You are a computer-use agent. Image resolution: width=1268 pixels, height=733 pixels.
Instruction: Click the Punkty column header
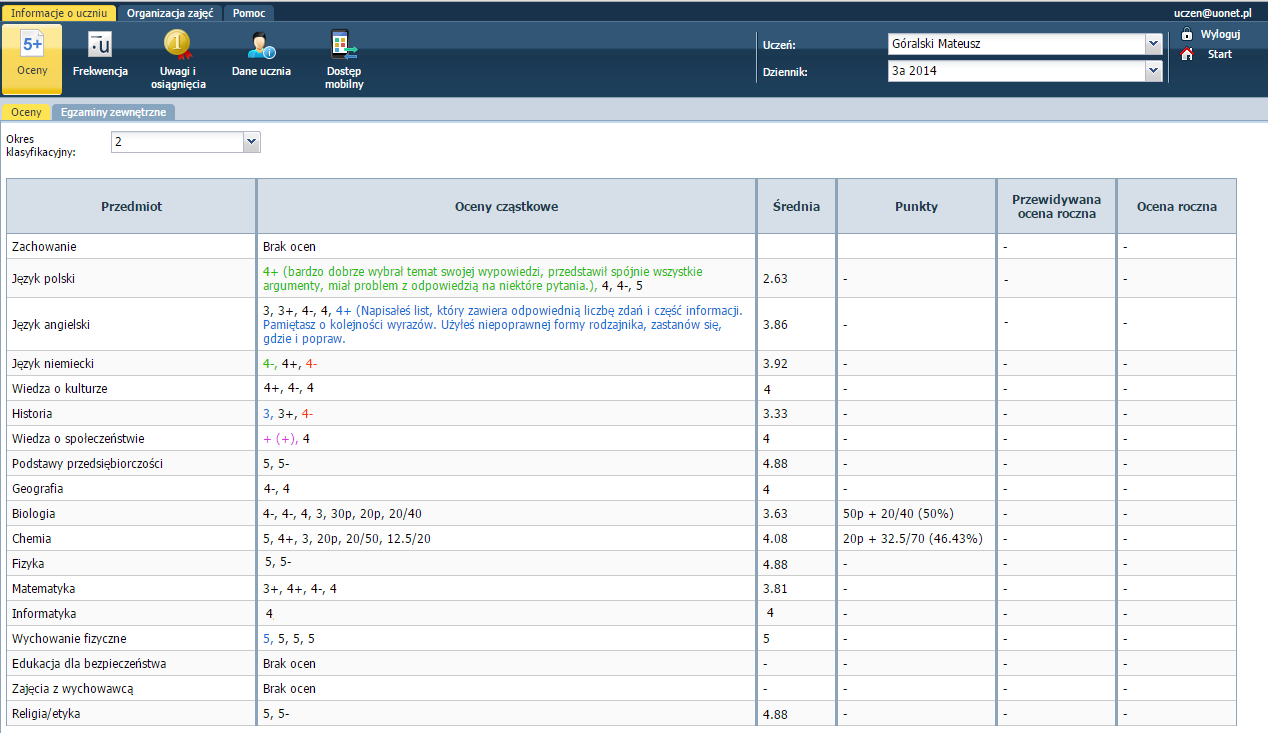click(916, 206)
